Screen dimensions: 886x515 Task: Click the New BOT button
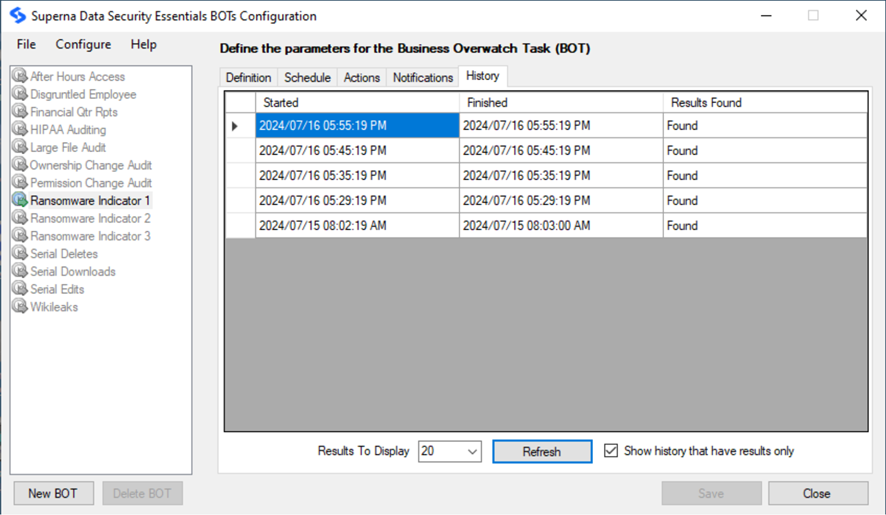[x=53, y=494]
